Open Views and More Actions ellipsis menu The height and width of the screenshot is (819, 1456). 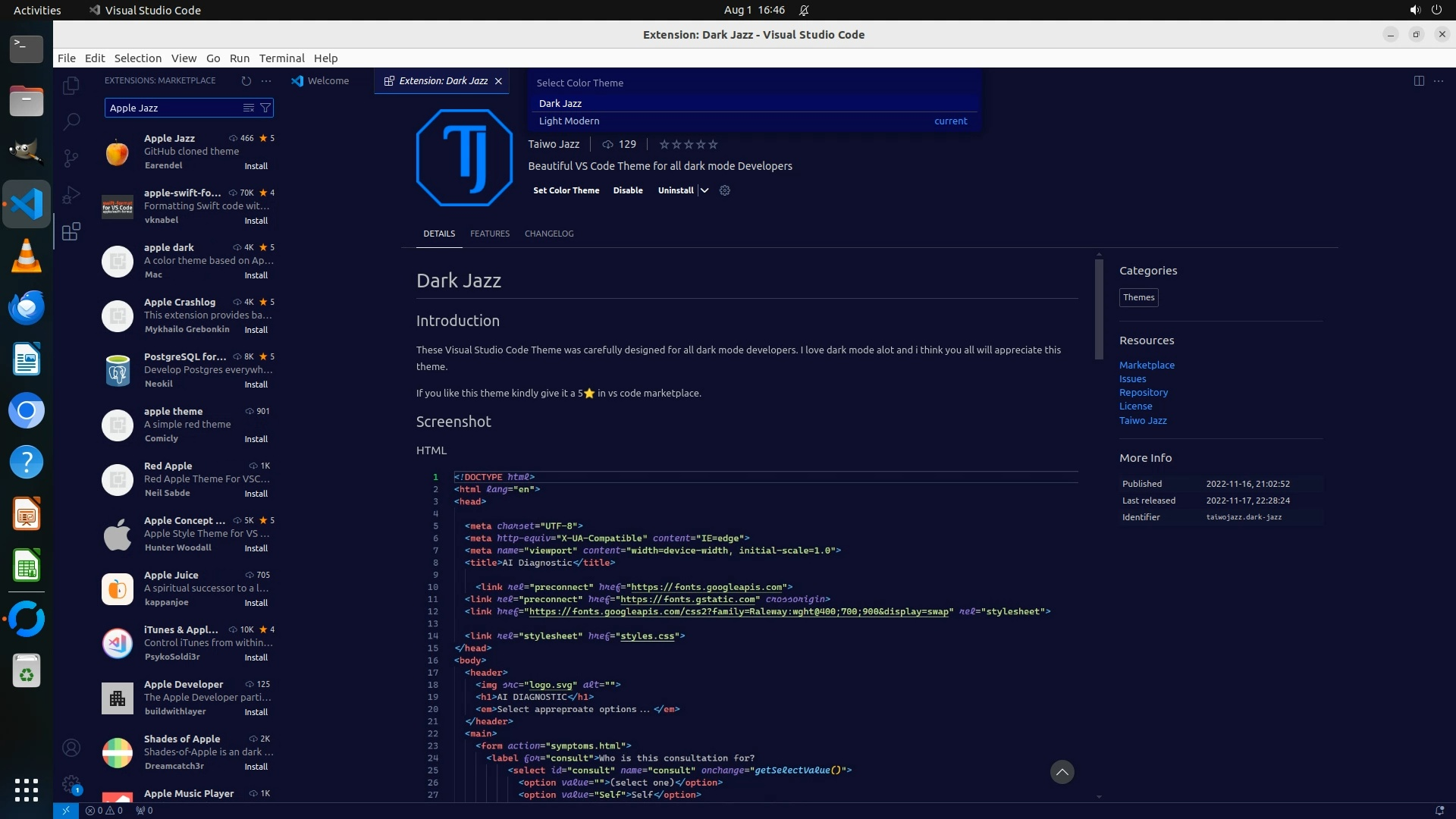point(266,80)
